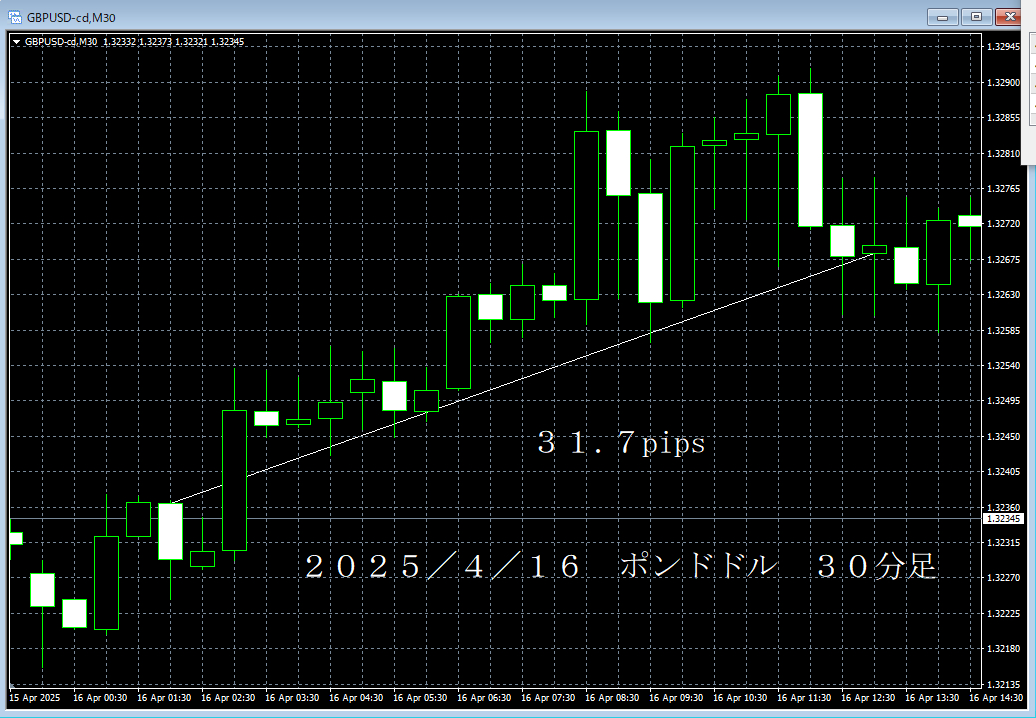
Task: Click the '16 Apr 03:30' time axis label
Action: click(x=292, y=698)
